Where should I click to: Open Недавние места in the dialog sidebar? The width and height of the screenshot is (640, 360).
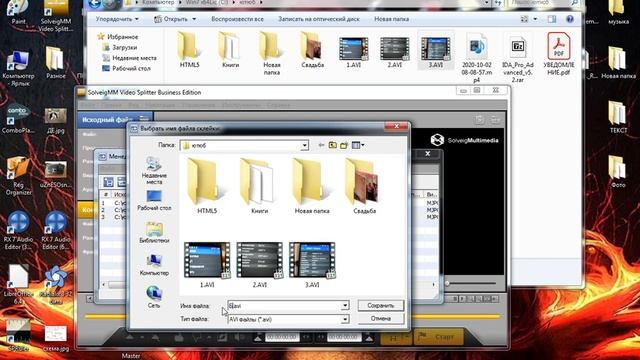point(154,171)
